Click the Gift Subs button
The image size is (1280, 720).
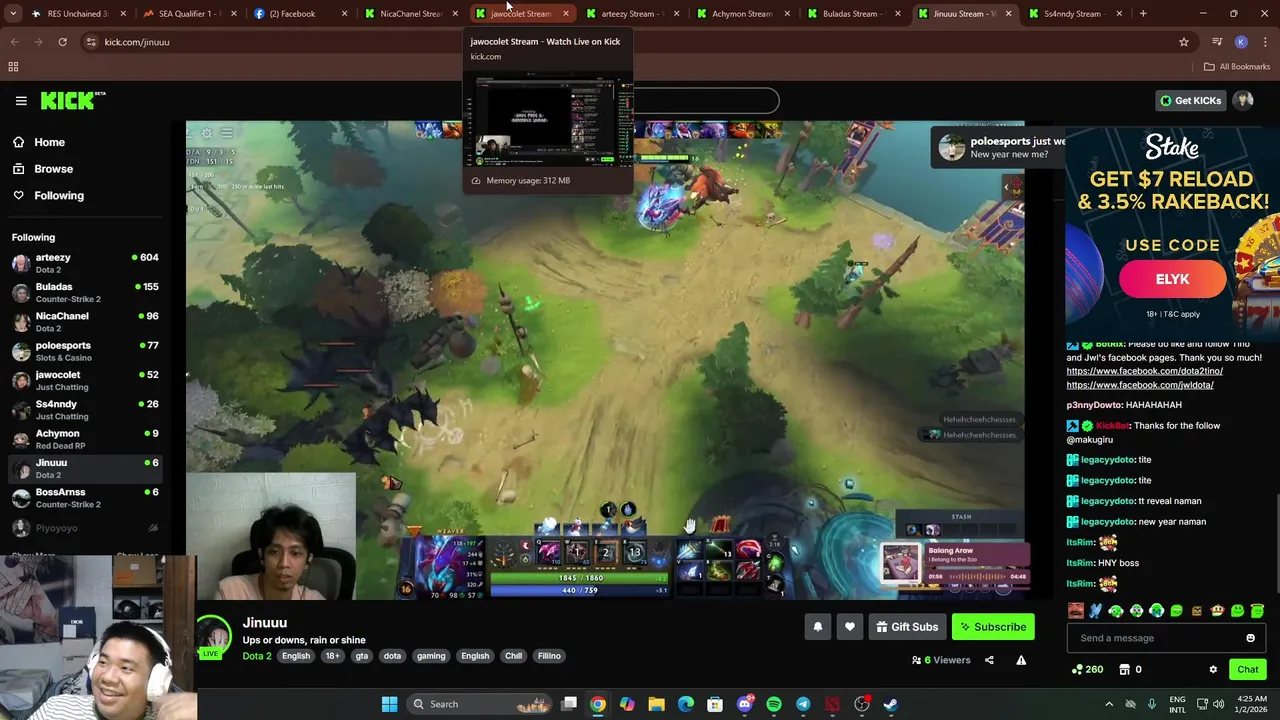[907, 627]
